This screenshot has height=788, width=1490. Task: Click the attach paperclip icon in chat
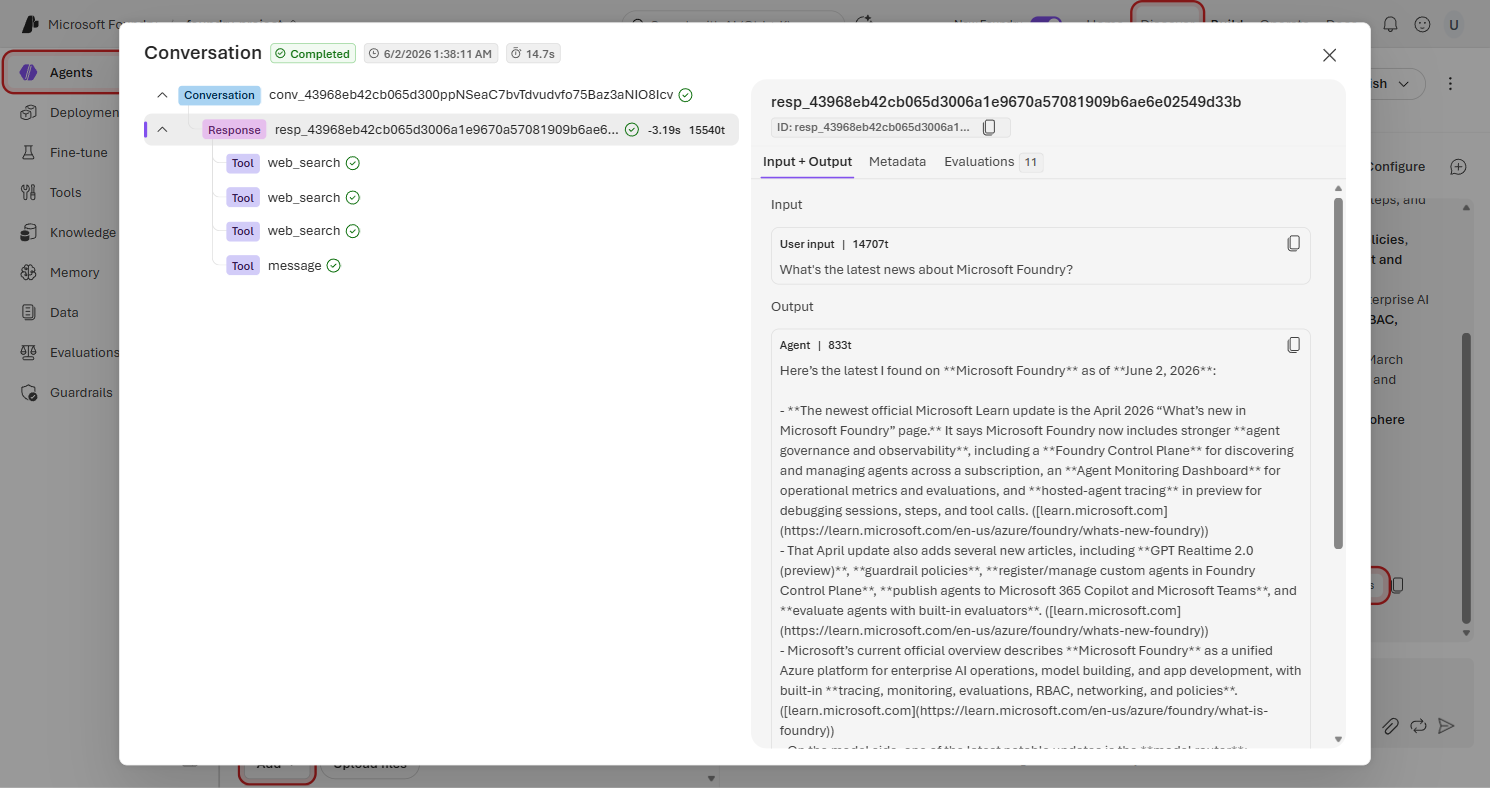(1390, 726)
